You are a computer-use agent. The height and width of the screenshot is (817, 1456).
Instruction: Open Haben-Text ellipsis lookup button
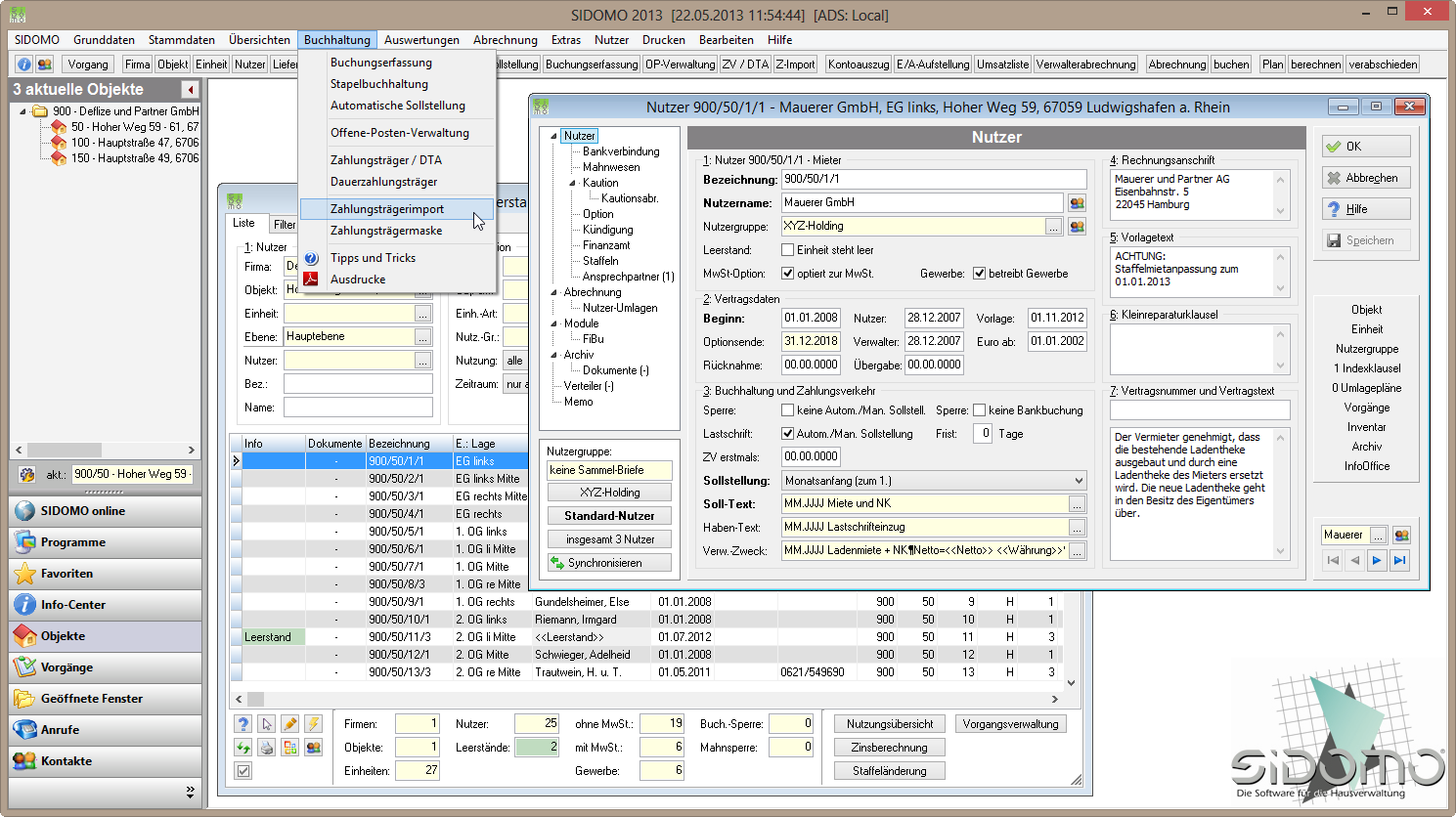pyautogui.click(x=1077, y=528)
